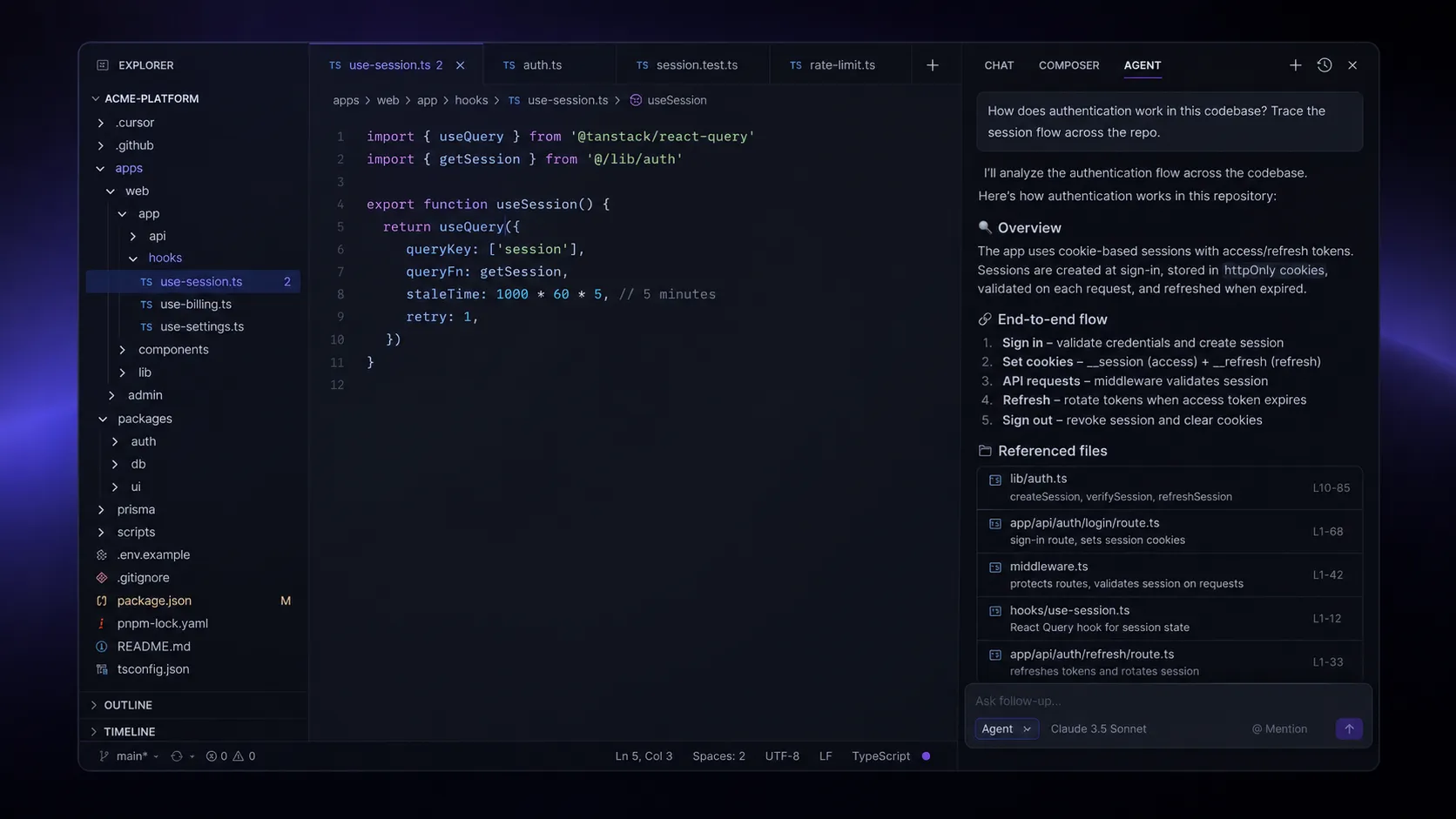Expand the admin folder
This screenshot has width=1456, height=819.
[111, 395]
